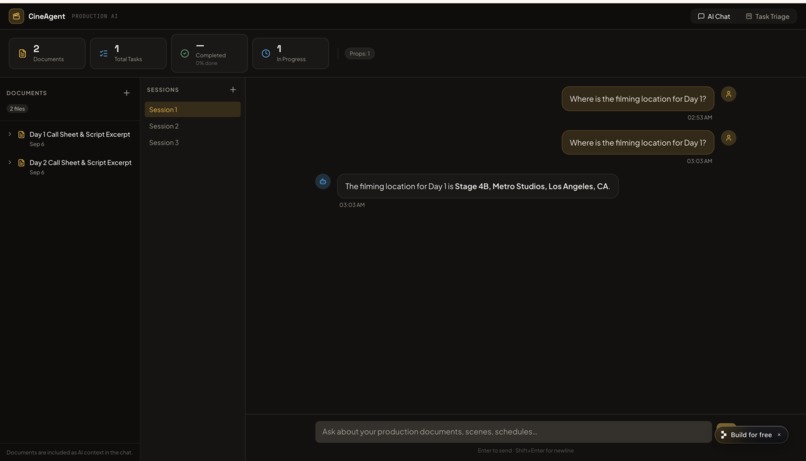This screenshot has width=806, height=461.
Task: Select Session 3
Action: pos(192,142)
